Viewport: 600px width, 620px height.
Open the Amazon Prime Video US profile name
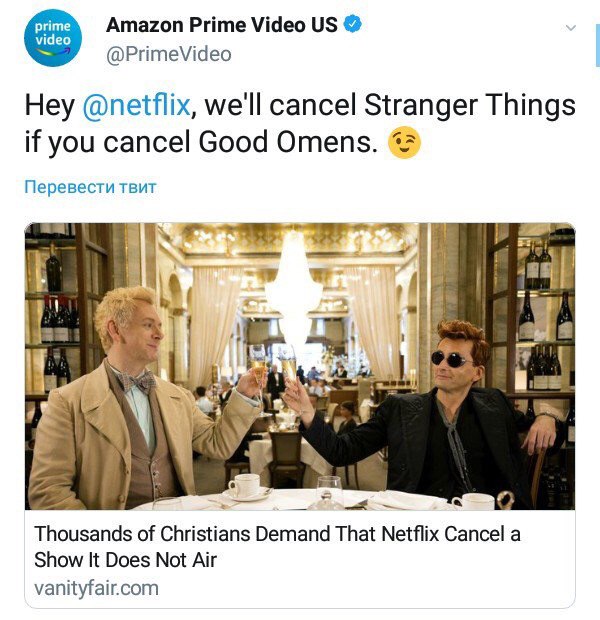coord(221,25)
